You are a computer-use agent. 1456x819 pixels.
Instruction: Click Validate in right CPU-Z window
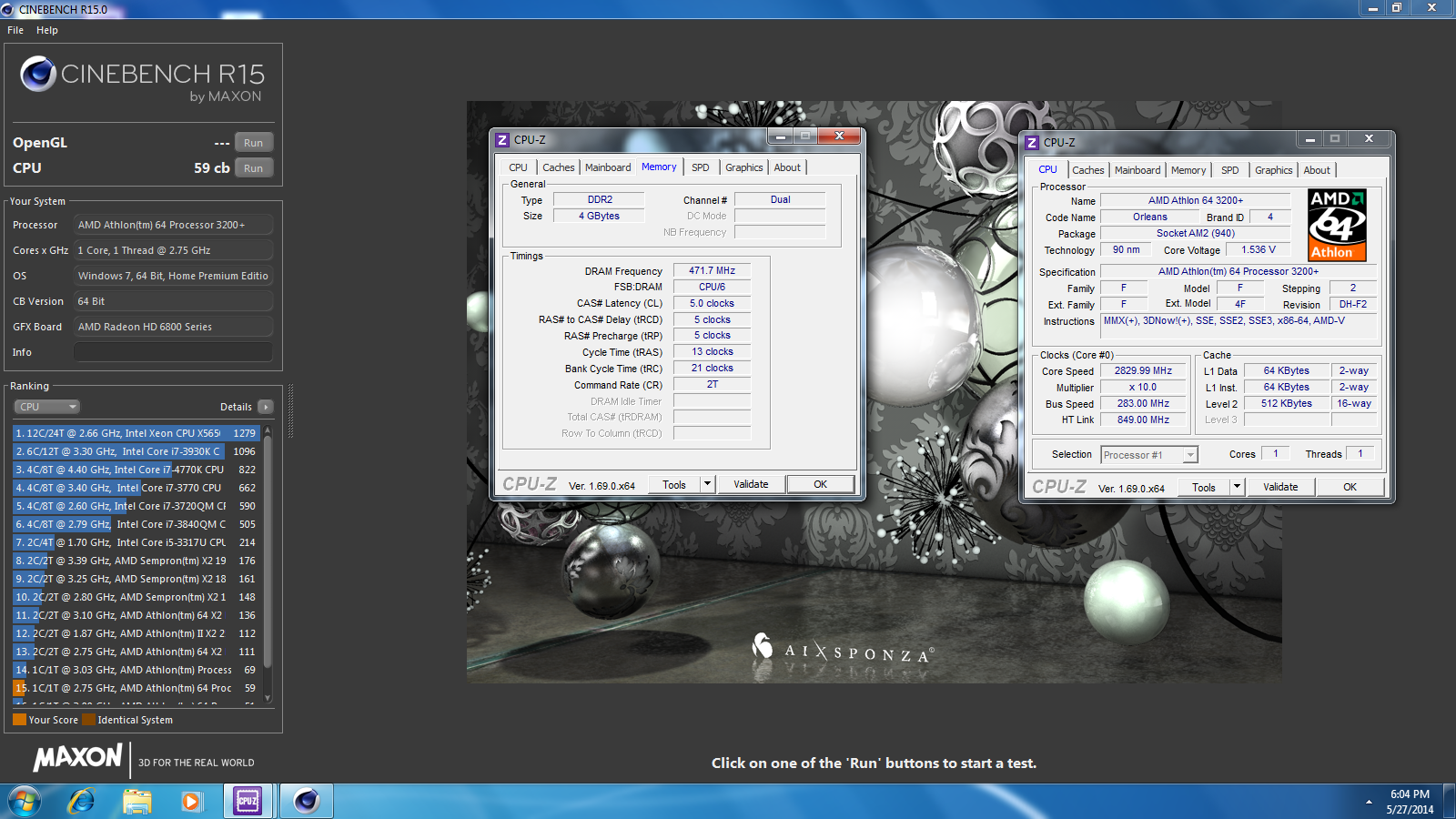pyautogui.click(x=1280, y=487)
